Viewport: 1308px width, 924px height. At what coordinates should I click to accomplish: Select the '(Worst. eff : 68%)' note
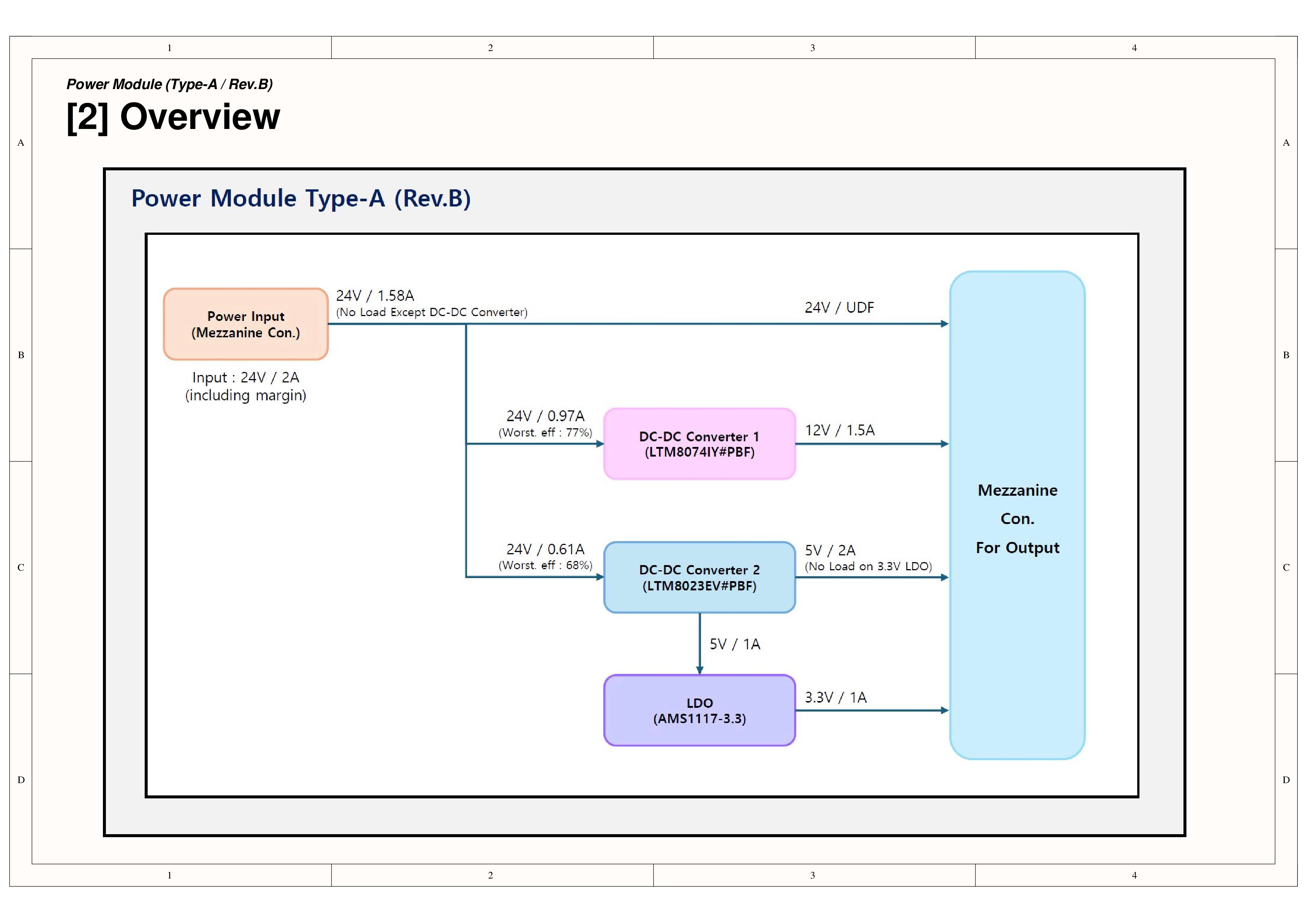[545, 565]
